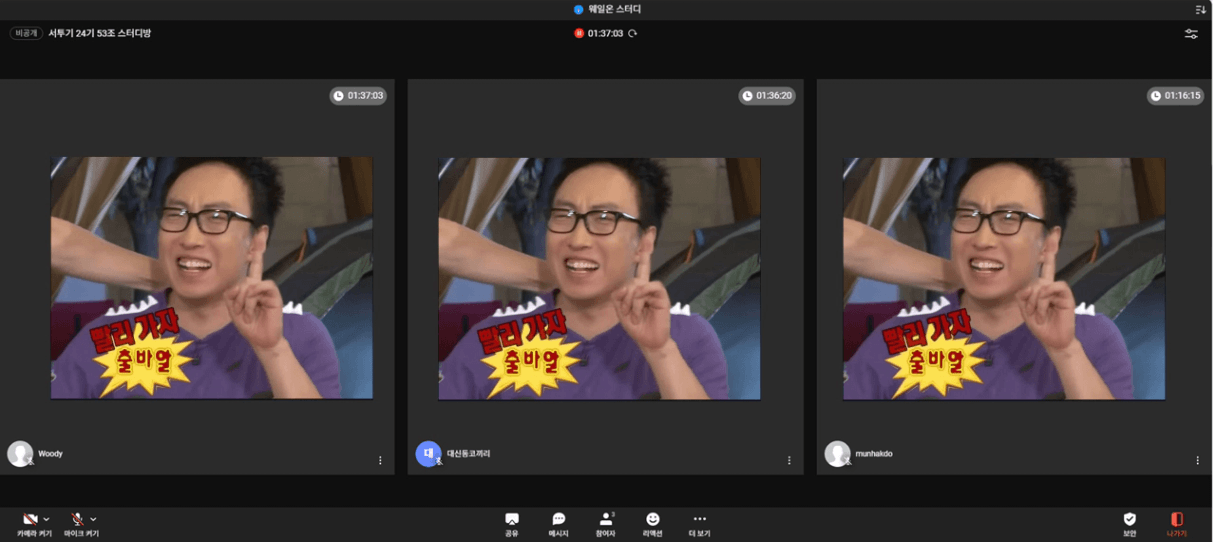Unmute the microphone (마이크 켜기)

coord(77,520)
